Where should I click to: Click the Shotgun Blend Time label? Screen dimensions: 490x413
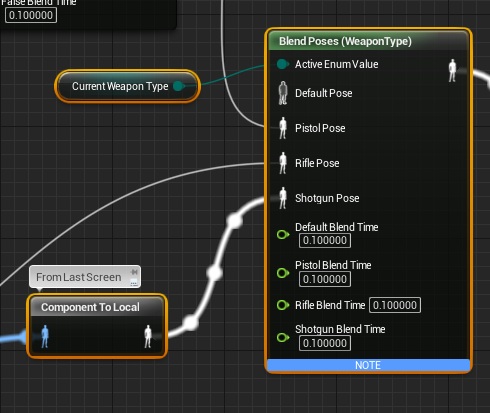(340, 329)
